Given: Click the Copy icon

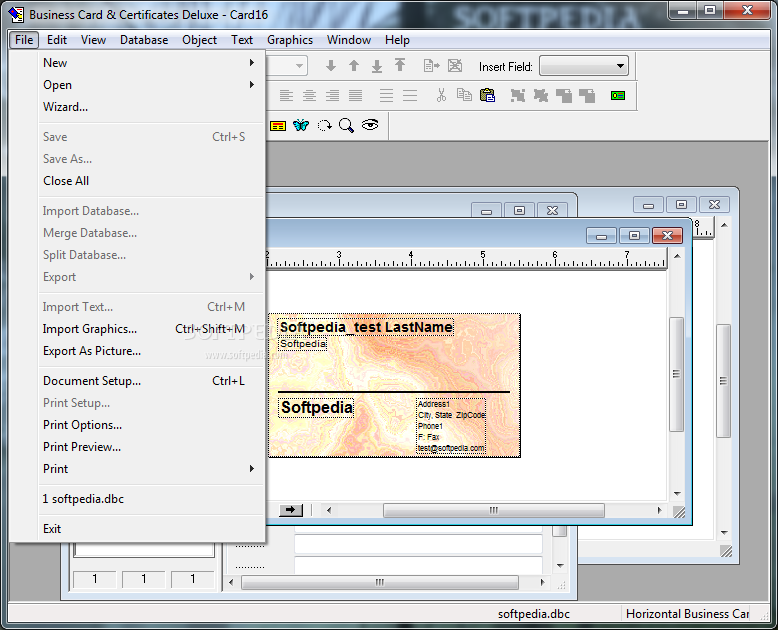Looking at the screenshot, I should coord(464,95).
